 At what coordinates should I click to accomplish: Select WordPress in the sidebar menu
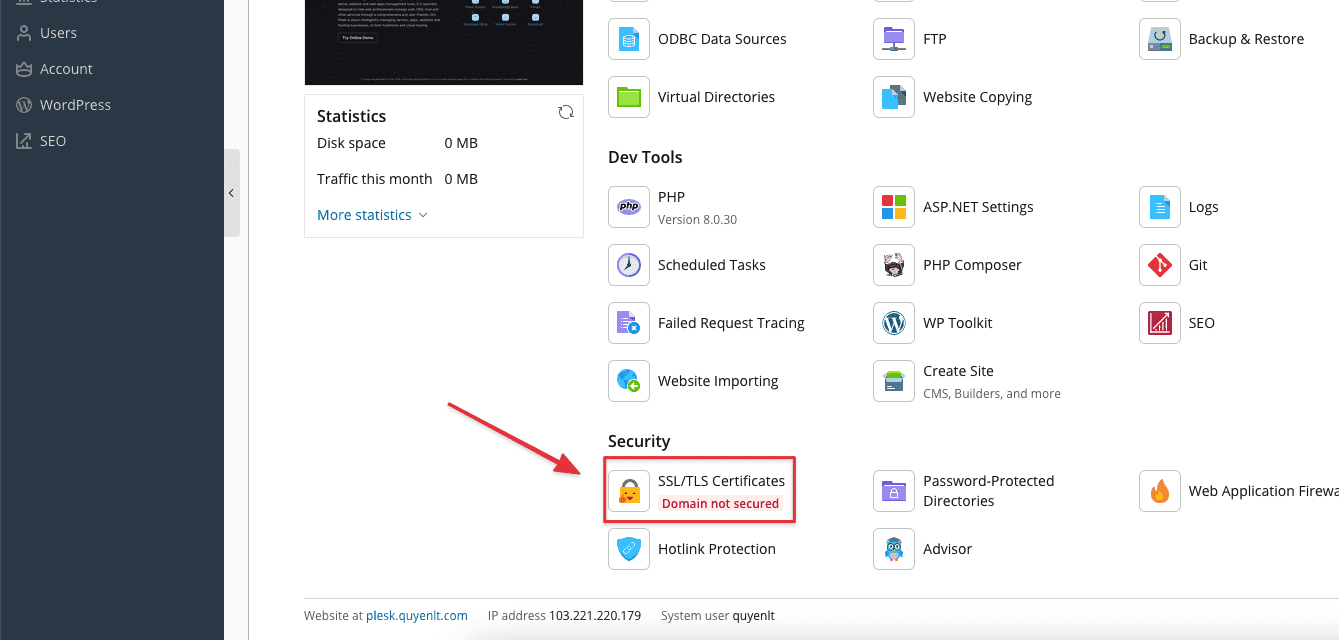(75, 105)
